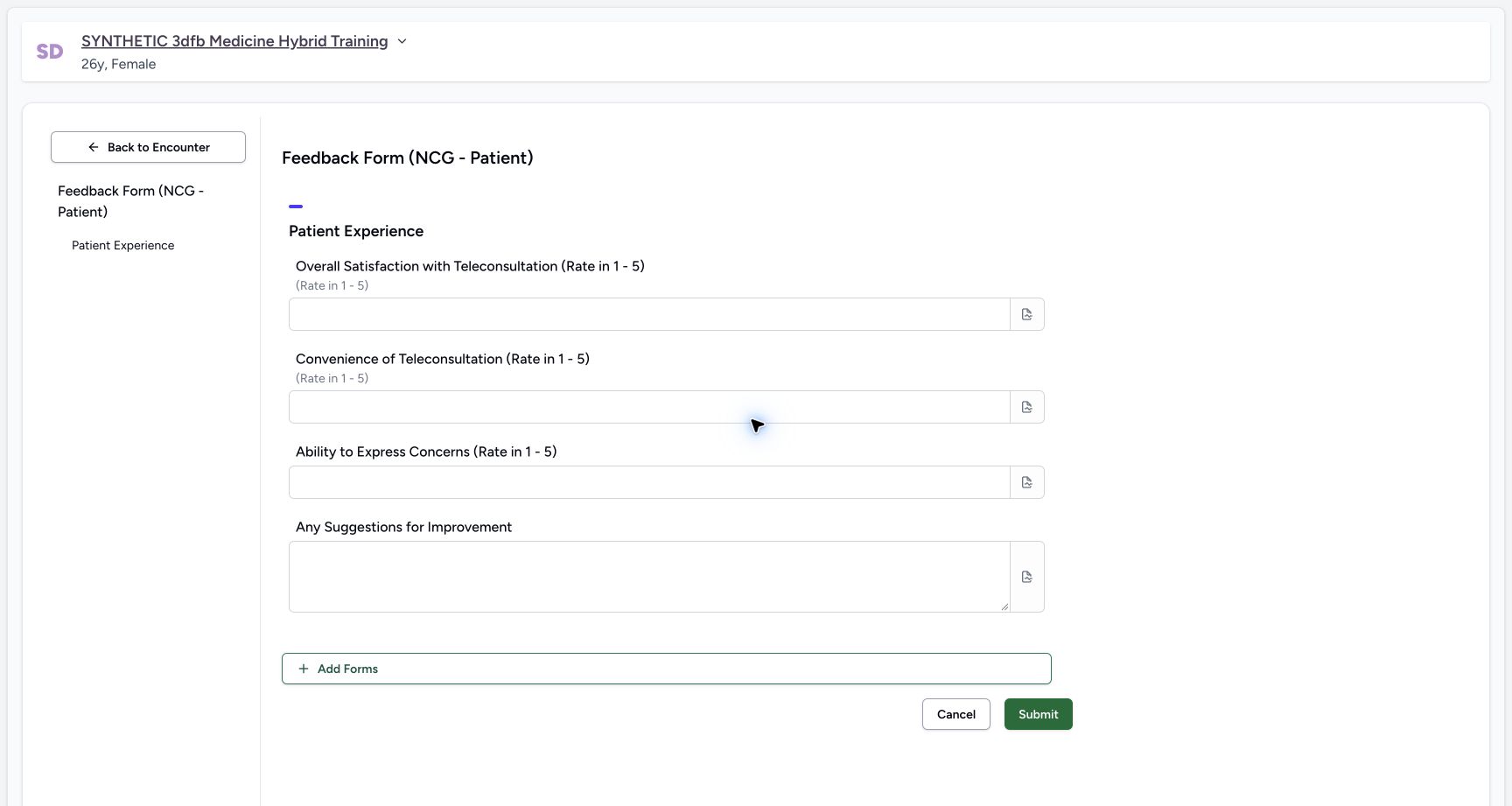Click the note icon beside Convenience of Teleconsultation field
This screenshot has height=806, width=1512.
tap(1027, 407)
